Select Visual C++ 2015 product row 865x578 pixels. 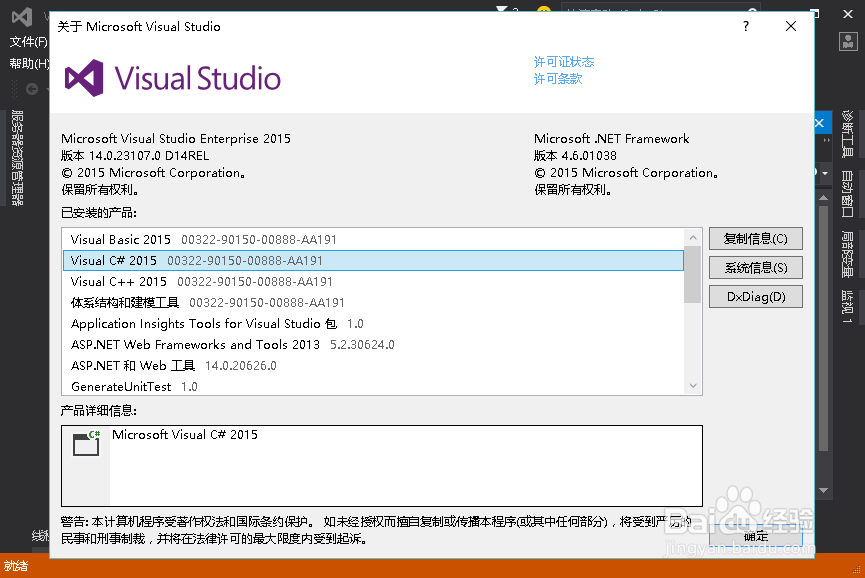click(373, 281)
